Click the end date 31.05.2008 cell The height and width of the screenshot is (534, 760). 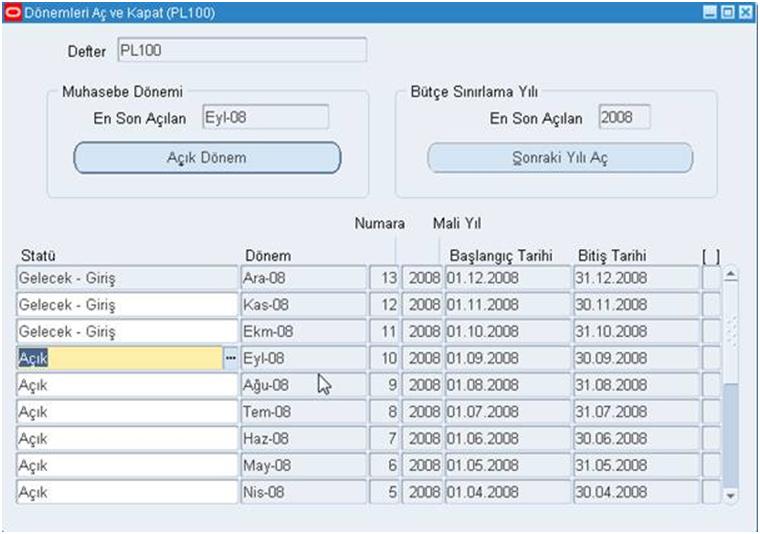pyautogui.click(x=636, y=466)
